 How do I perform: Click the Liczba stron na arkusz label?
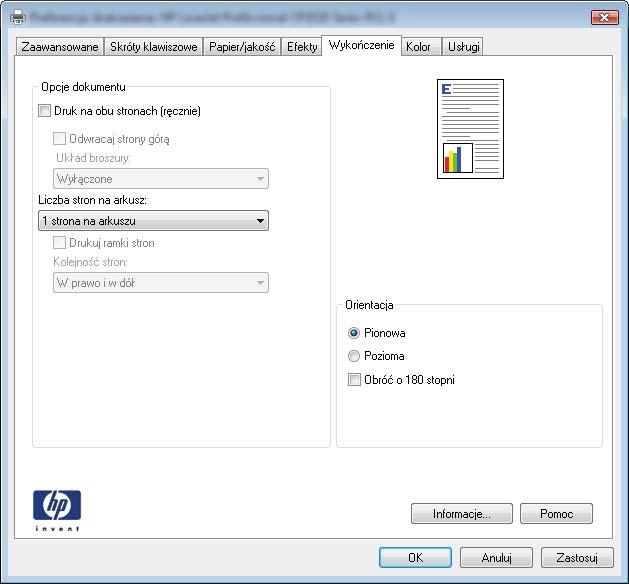click(x=92, y=200)
